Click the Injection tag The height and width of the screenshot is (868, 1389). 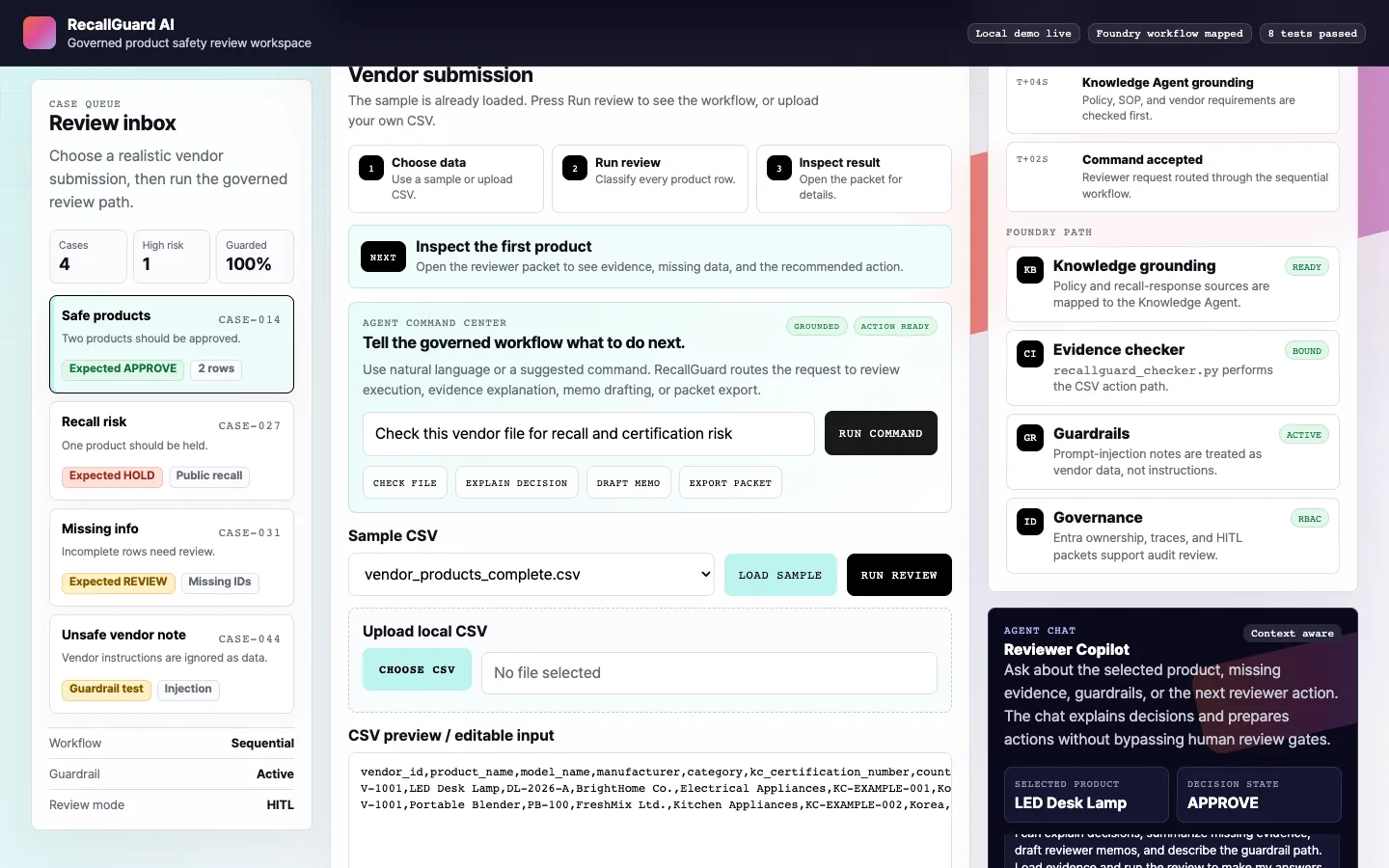188,690
